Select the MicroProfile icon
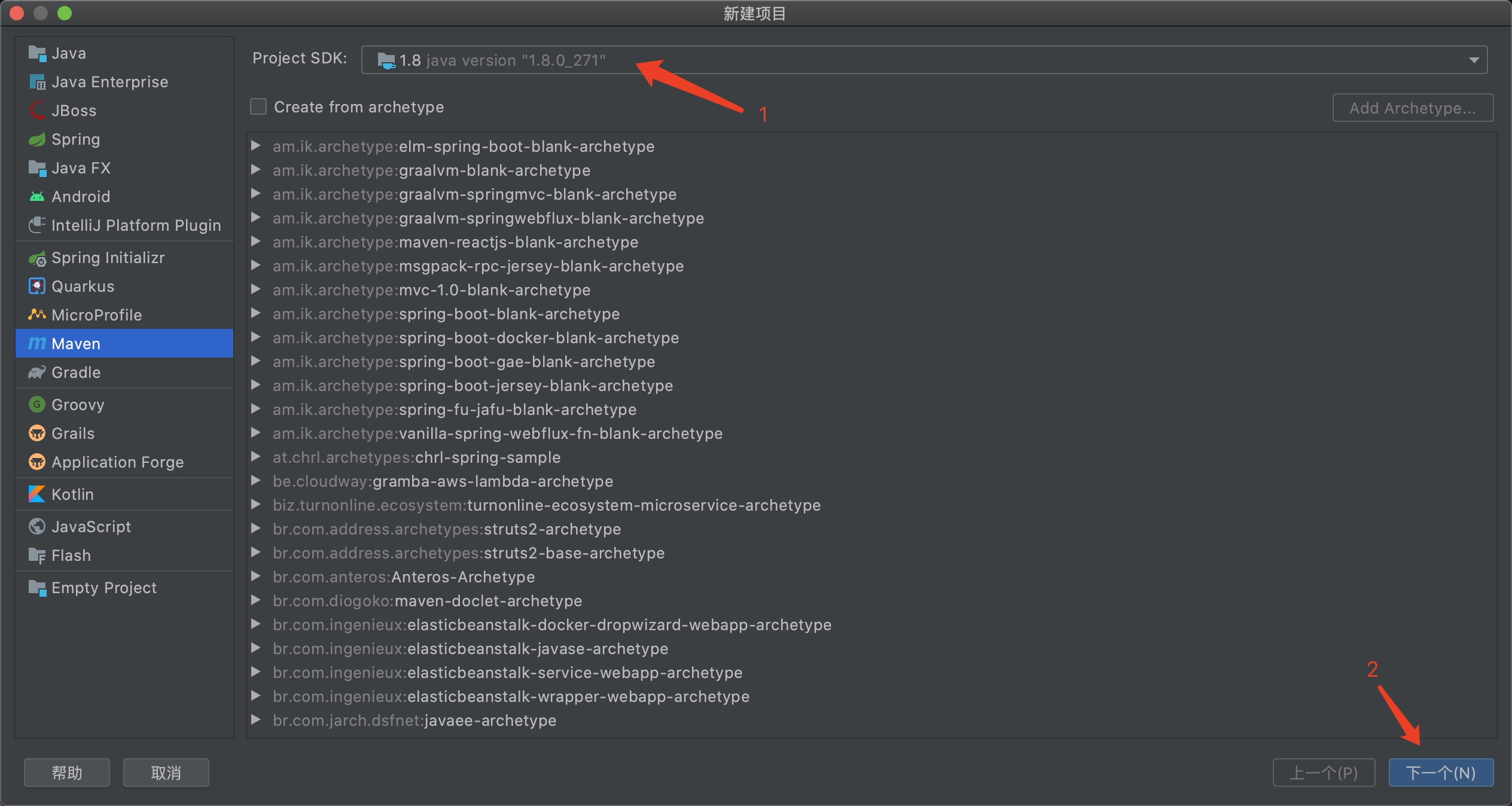 point(37,315)
